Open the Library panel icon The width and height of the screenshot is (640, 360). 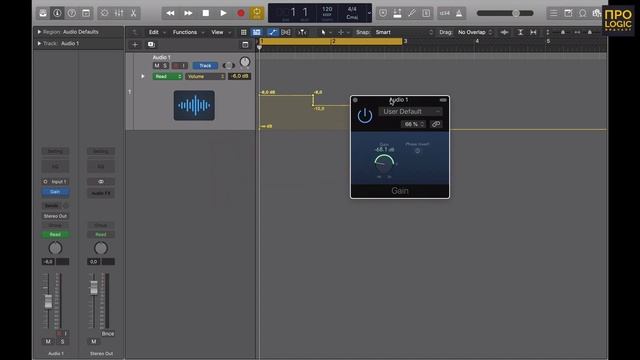pyautogui.click(x=43, y=13)
